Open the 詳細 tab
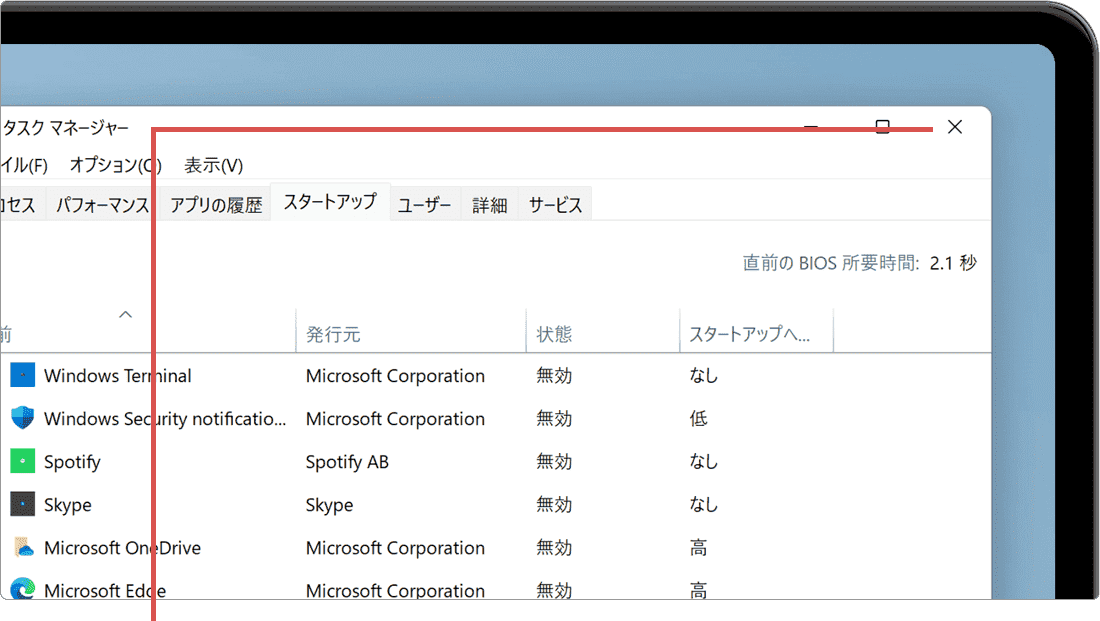This screenshot has height=621, width=1100. click(490, 205)
